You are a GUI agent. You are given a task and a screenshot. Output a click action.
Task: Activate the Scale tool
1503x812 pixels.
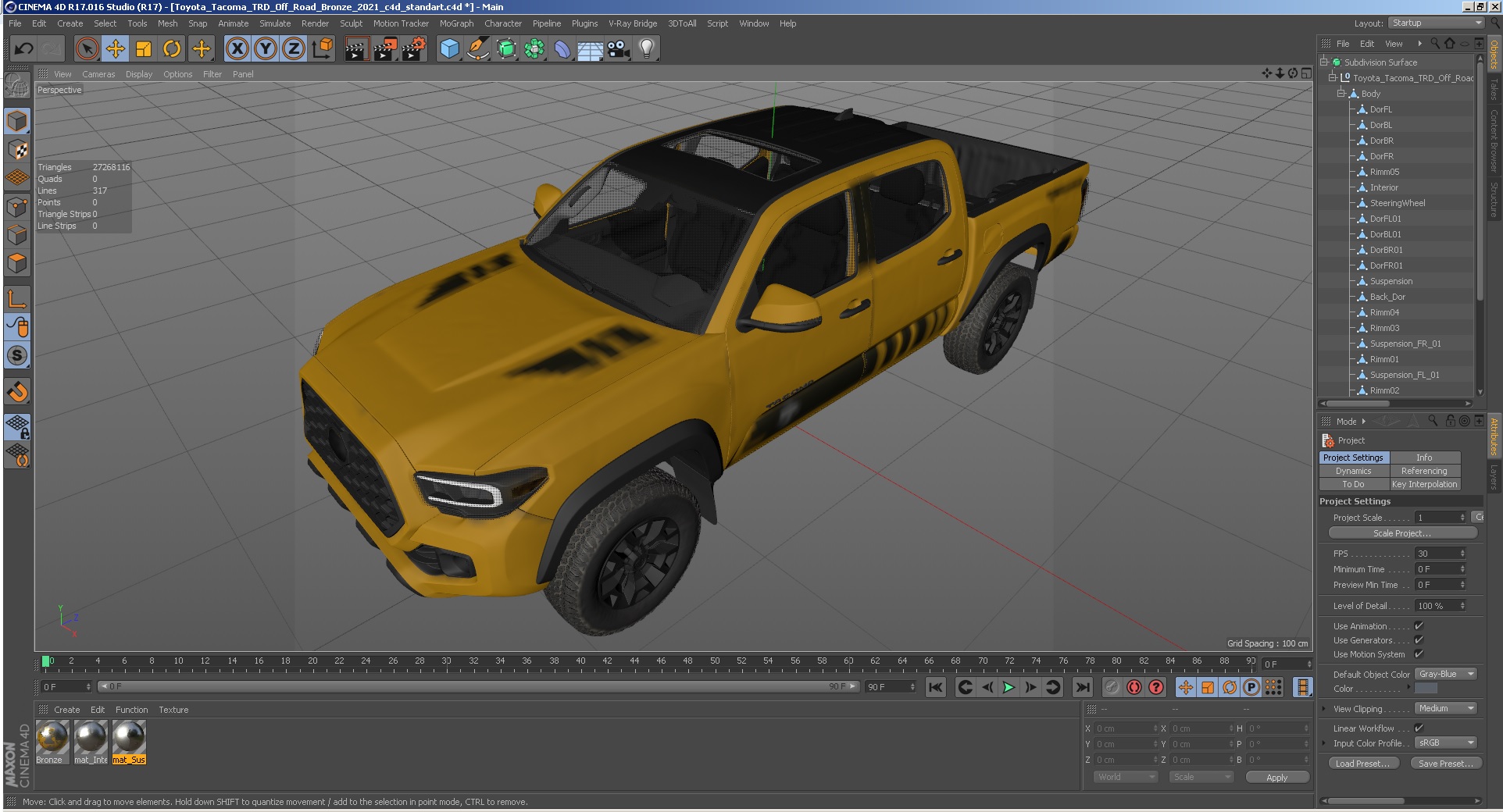pyautogui.click(x=144, y=49)
